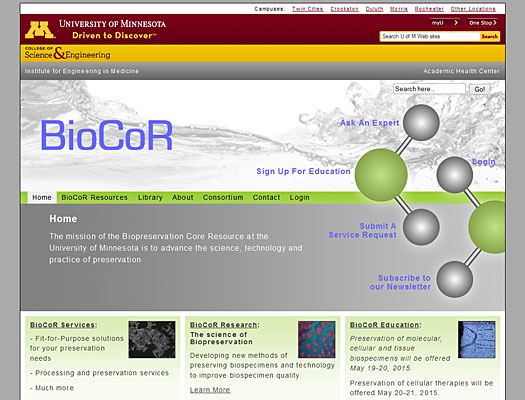The height and width of the screenshot is (400, 525).
Task: Click the University of Minnesota M logo
Action: point(39,30)
